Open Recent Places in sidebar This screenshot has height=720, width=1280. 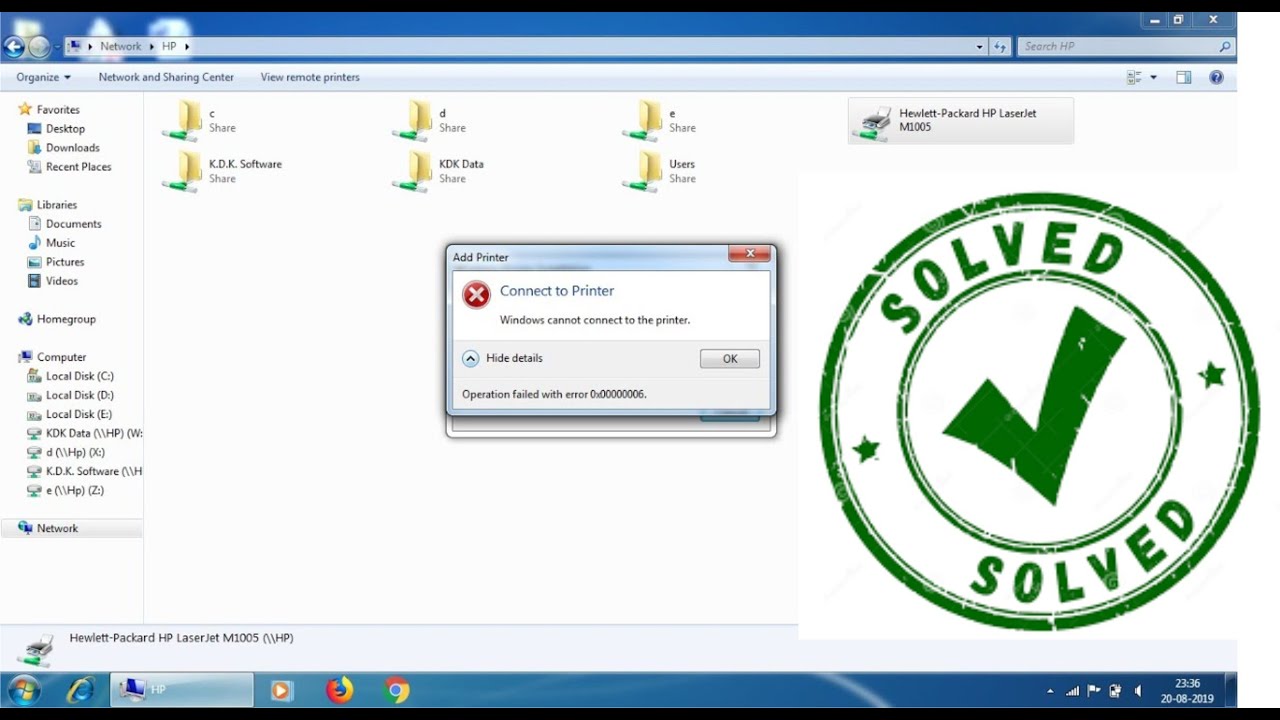click(78, 167)
